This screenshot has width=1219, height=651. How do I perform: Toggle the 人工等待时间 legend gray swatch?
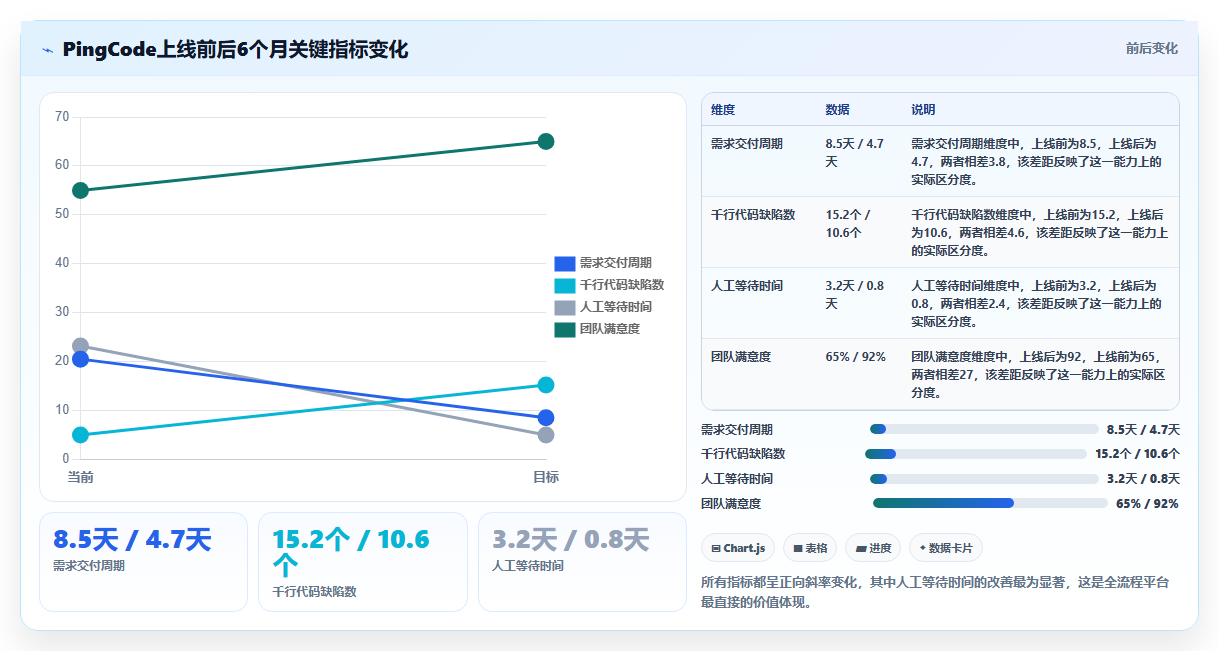point(565,307)
